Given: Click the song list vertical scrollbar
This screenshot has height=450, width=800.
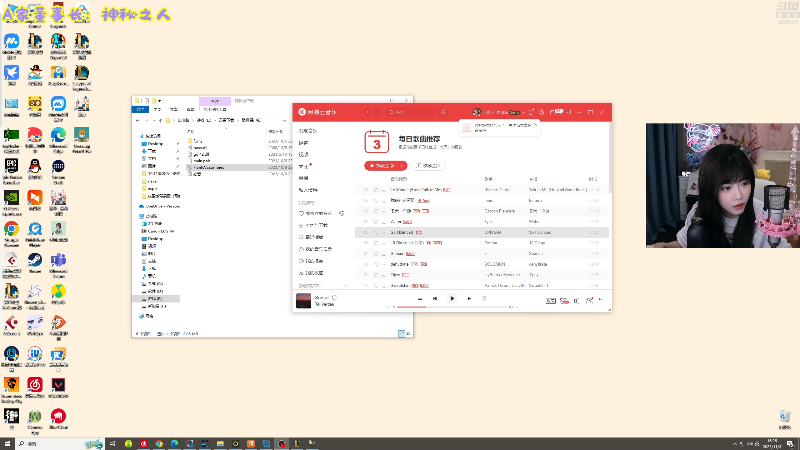Looking at the screenshot, I should point(610,158).
